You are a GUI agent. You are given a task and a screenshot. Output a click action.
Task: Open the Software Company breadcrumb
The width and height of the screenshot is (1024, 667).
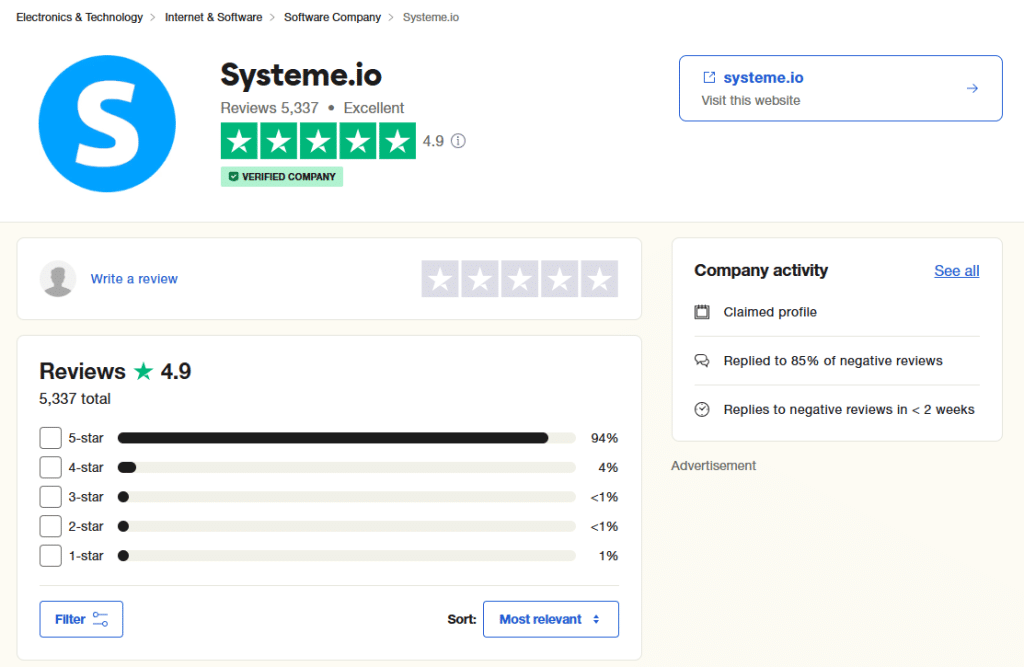332,17
